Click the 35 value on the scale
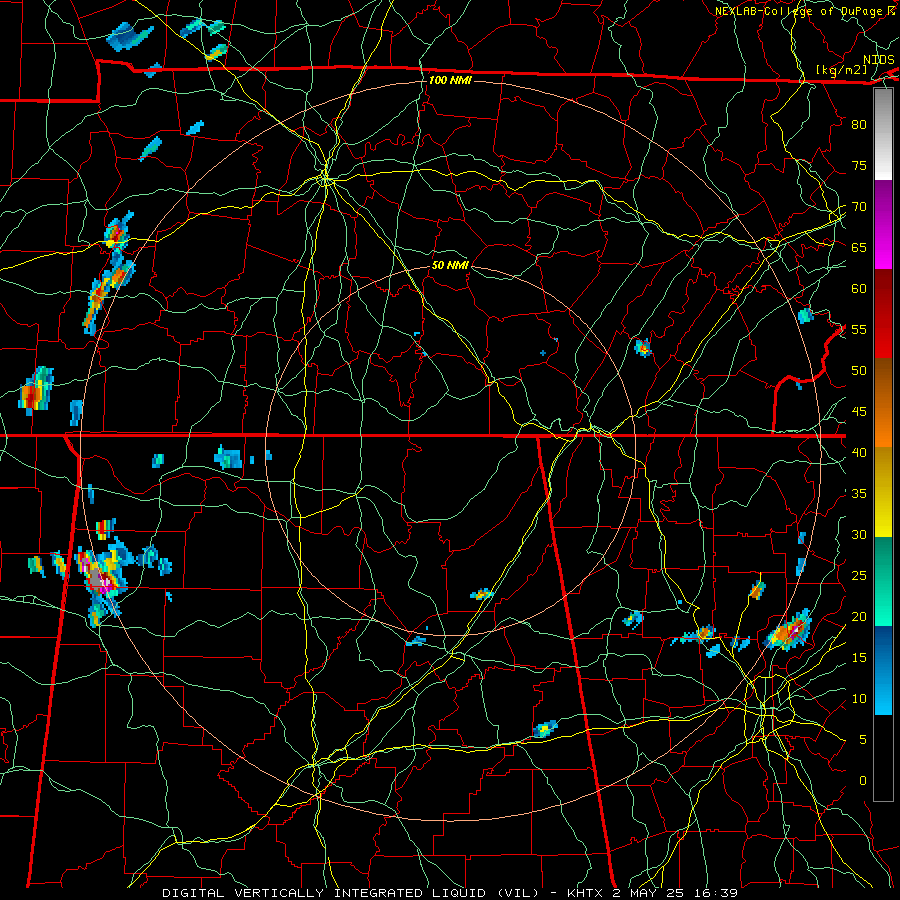This screenshot has width=900, height=900. click(x=859, y=494)
